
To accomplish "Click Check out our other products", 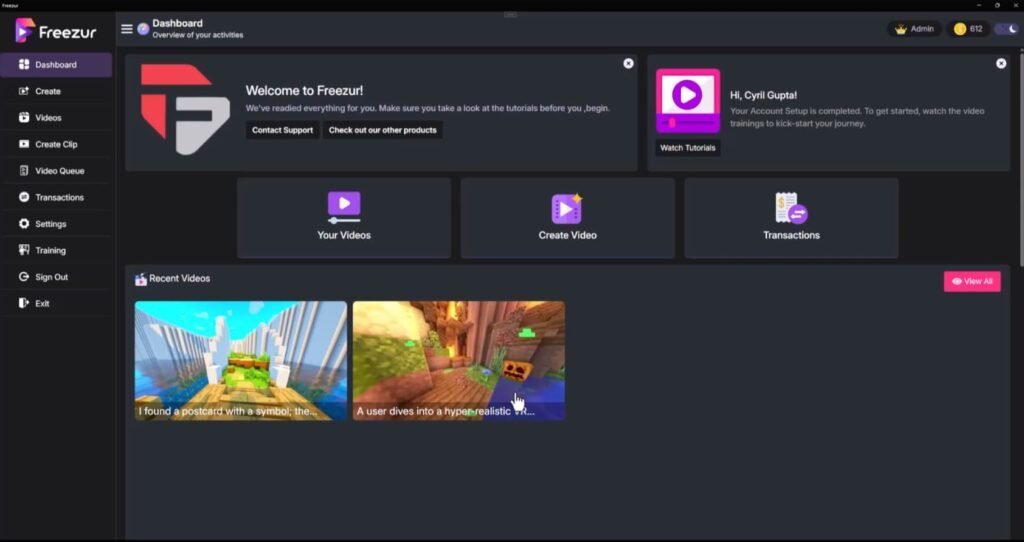I will (382, 130).
